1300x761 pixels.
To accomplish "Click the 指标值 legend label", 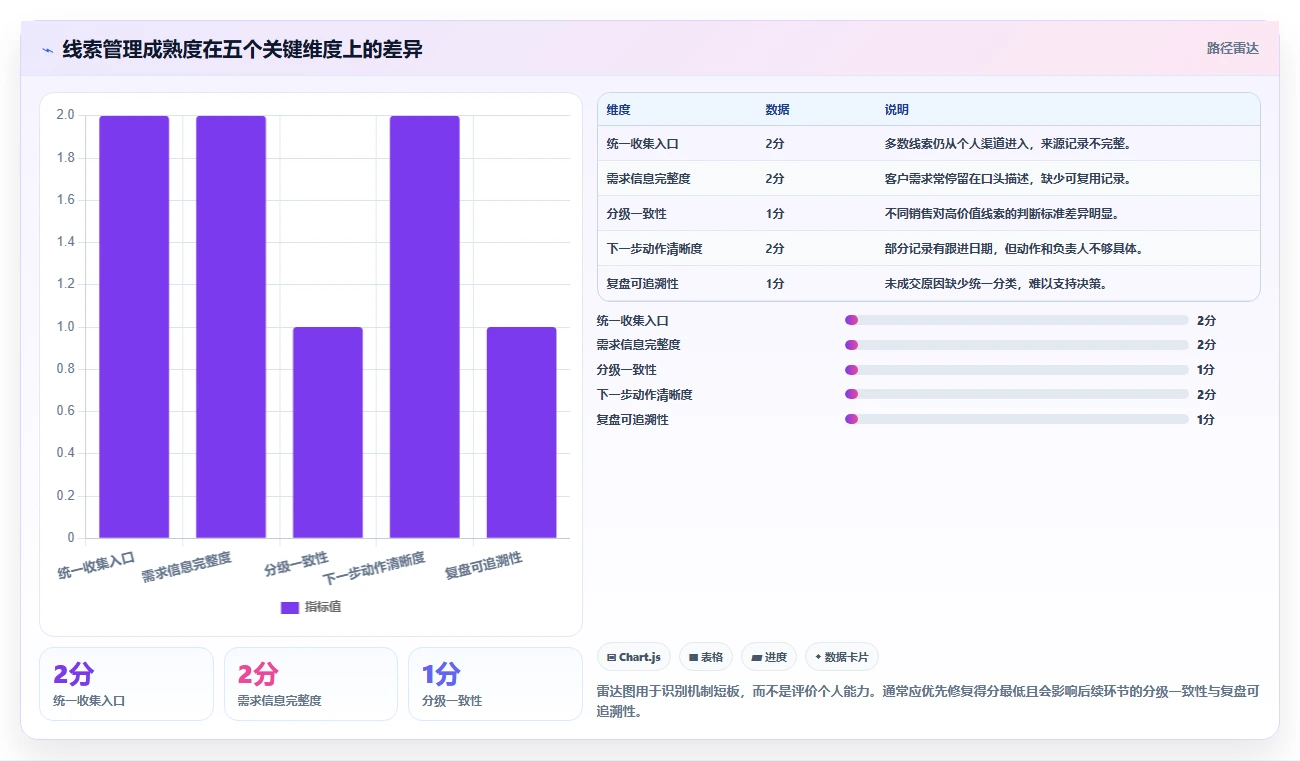I will click(x=323, y=607).
